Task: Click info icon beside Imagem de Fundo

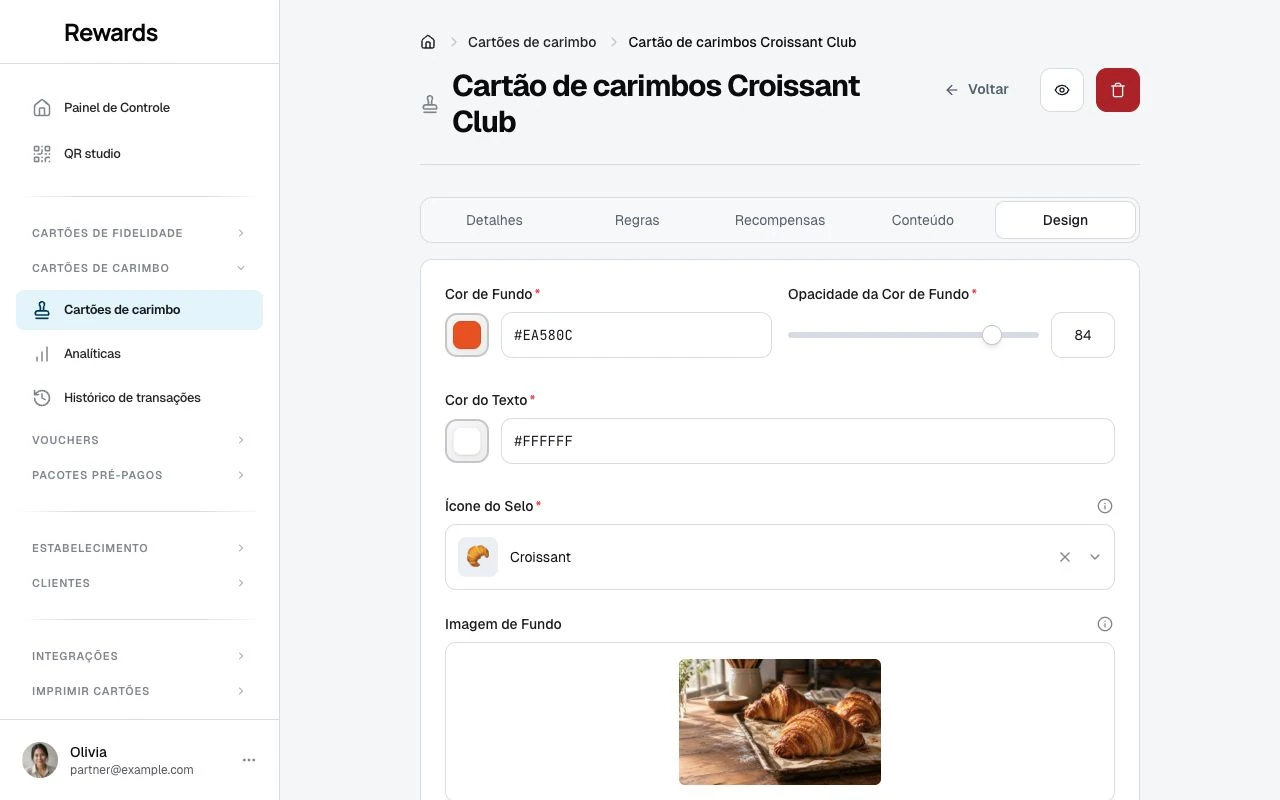Action: (x=1105, y=624)
